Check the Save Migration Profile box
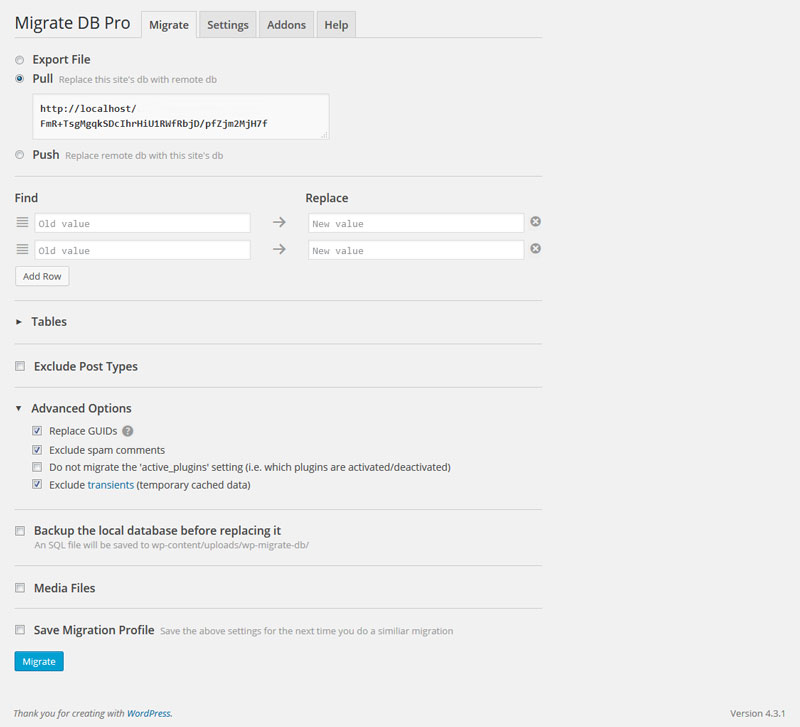800x727 pixels. 20,630
